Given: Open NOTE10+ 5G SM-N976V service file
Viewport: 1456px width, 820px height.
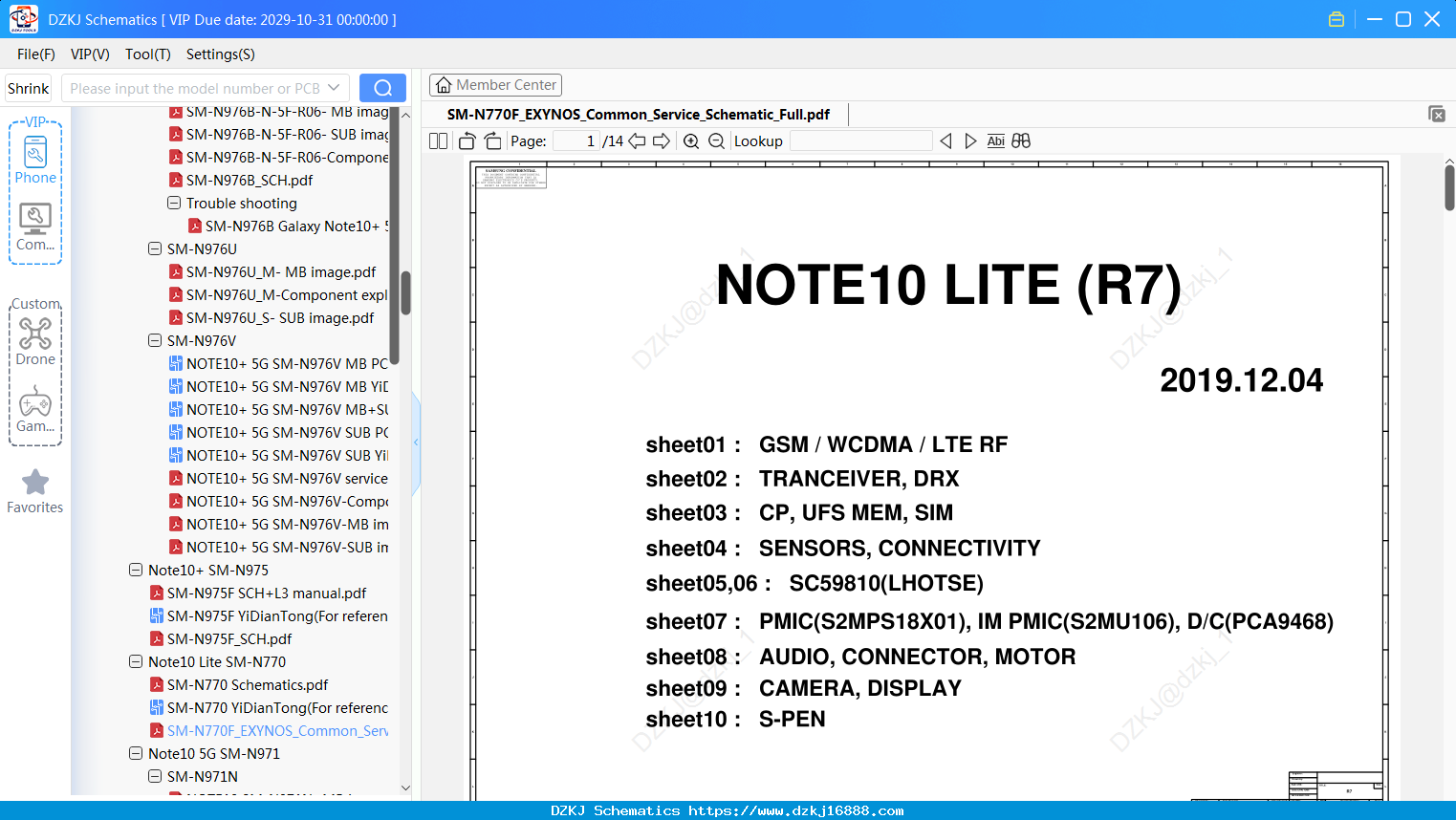Looking at the screenshot, I should click(x=278, y=478).
